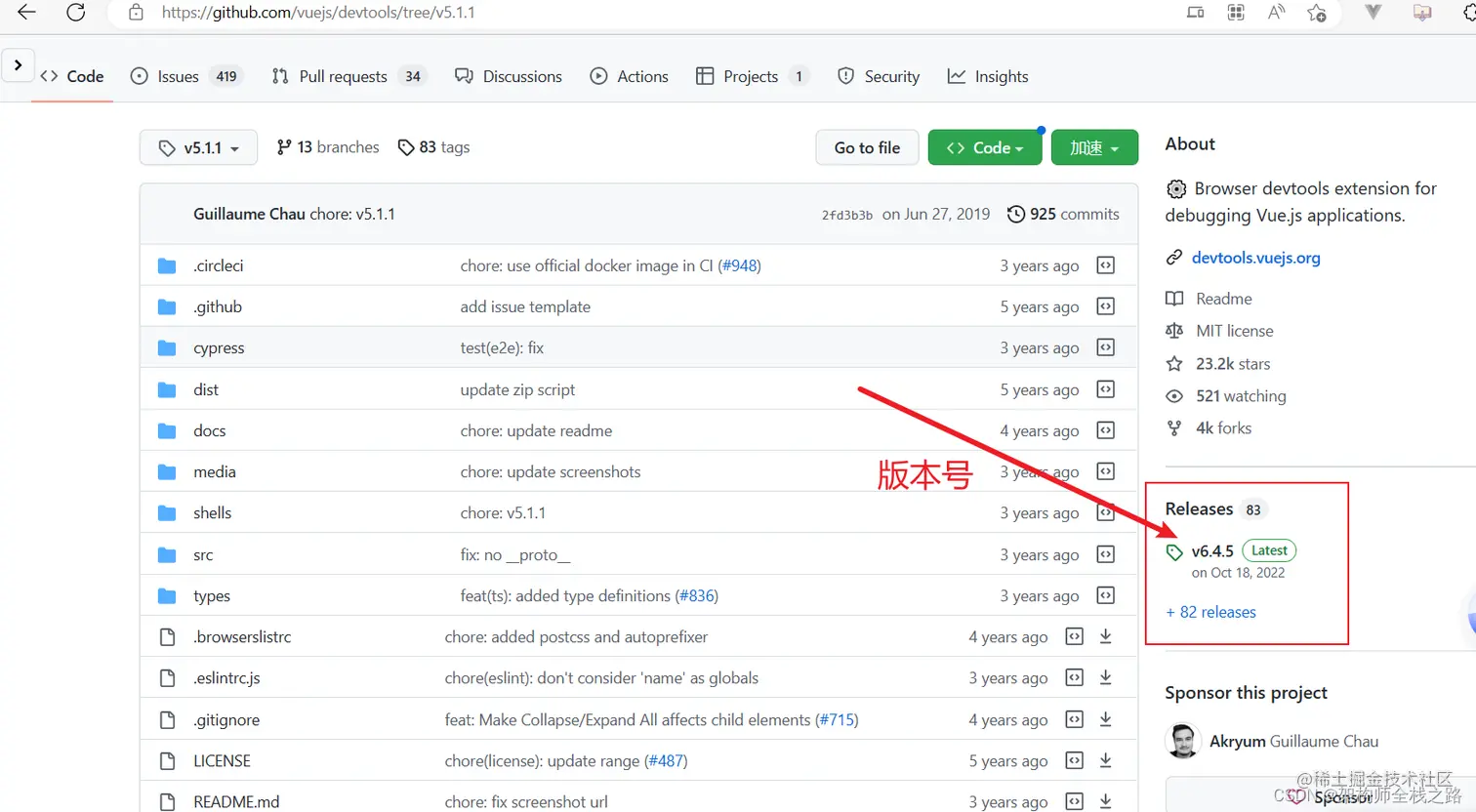This screenshot has width=1476, height=812.
Task: Click the code view icon for src row
Action: [x=1105, y=554]
